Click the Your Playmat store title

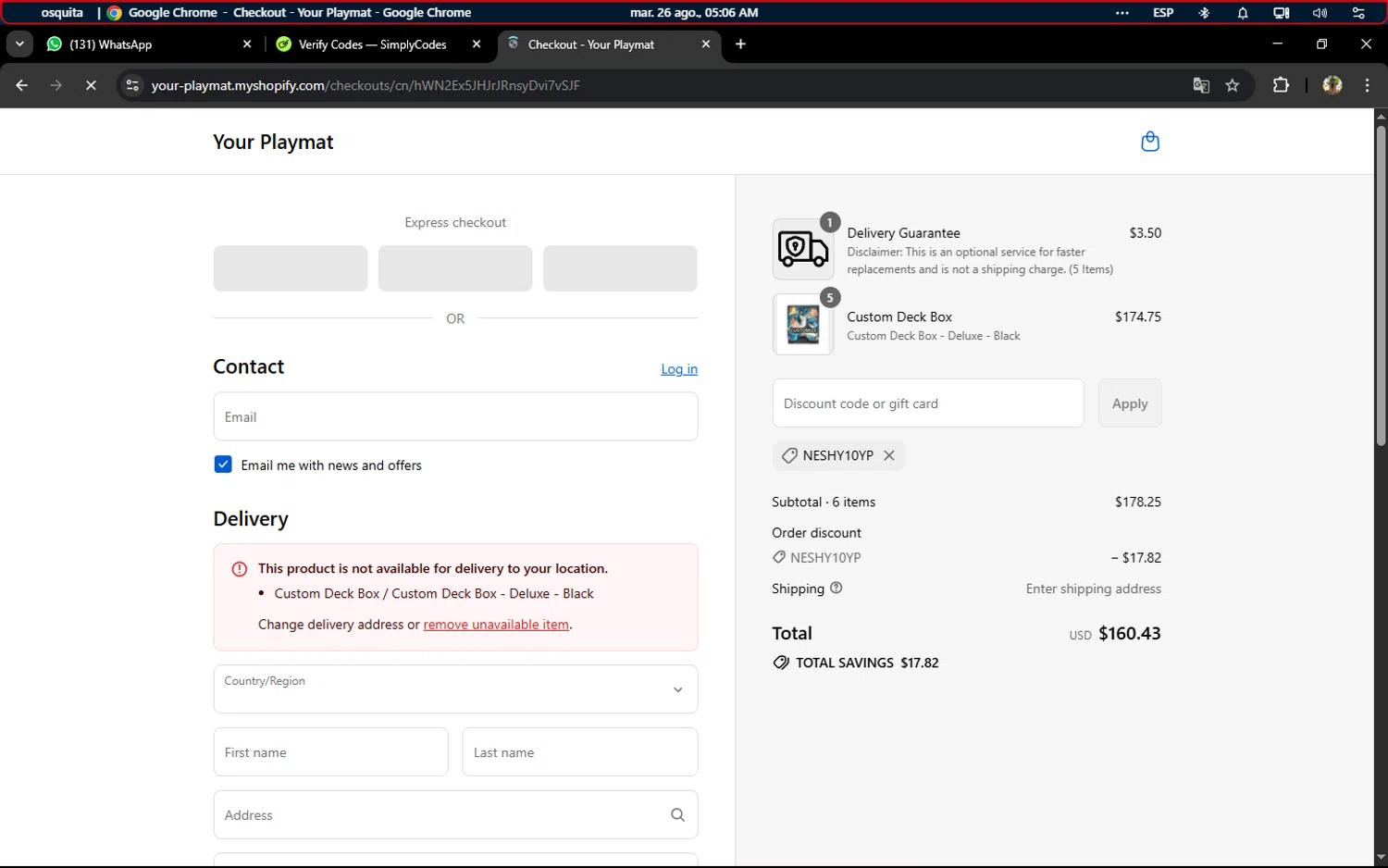[273, 142]
